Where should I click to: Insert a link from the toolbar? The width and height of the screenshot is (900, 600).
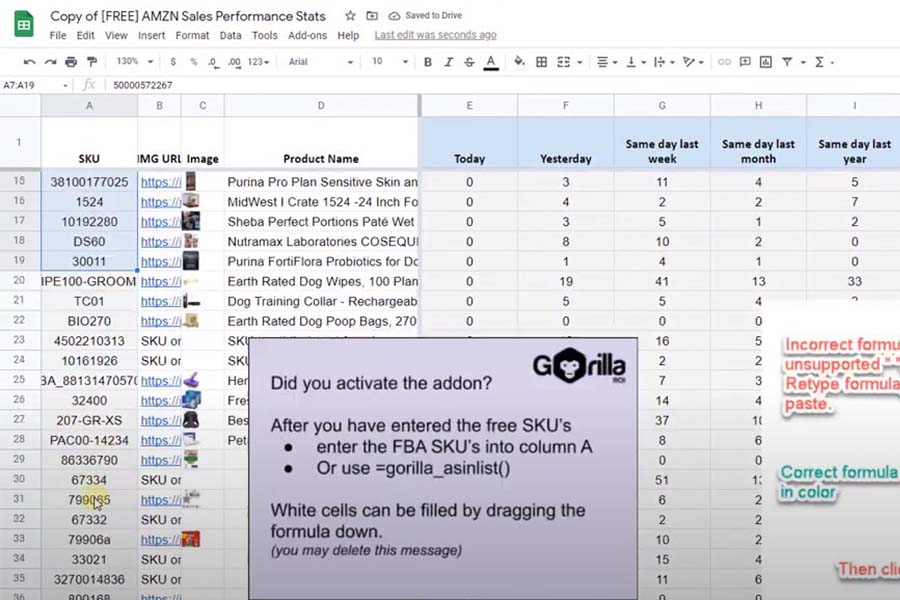(x=724, y=62)
